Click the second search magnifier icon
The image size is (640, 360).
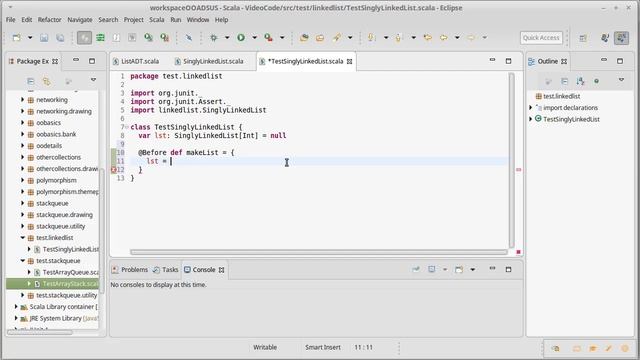pos(164,38)
